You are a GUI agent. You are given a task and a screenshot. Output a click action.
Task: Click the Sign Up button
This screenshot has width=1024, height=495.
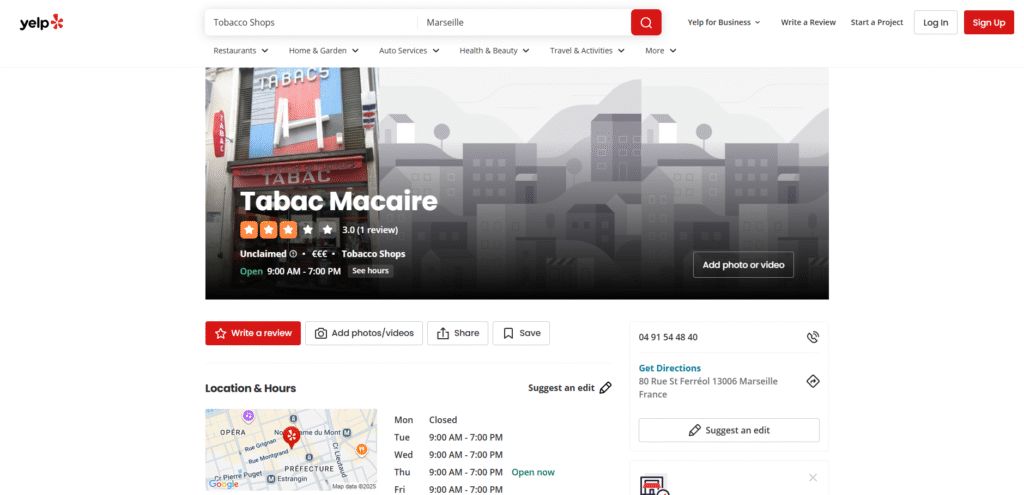(x=989, y=22)
